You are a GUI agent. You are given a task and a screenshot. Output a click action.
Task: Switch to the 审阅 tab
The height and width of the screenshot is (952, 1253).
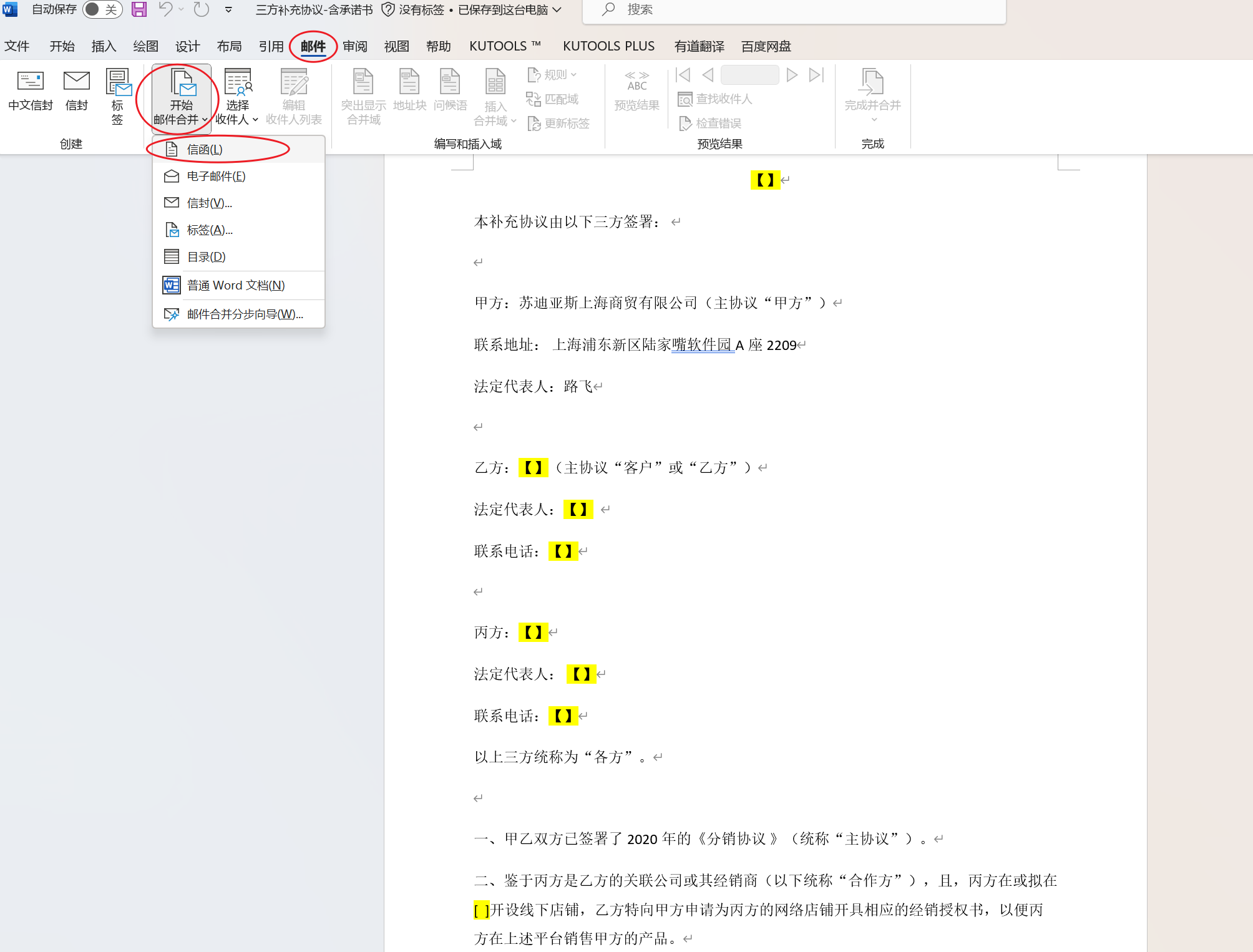(355, 46)
